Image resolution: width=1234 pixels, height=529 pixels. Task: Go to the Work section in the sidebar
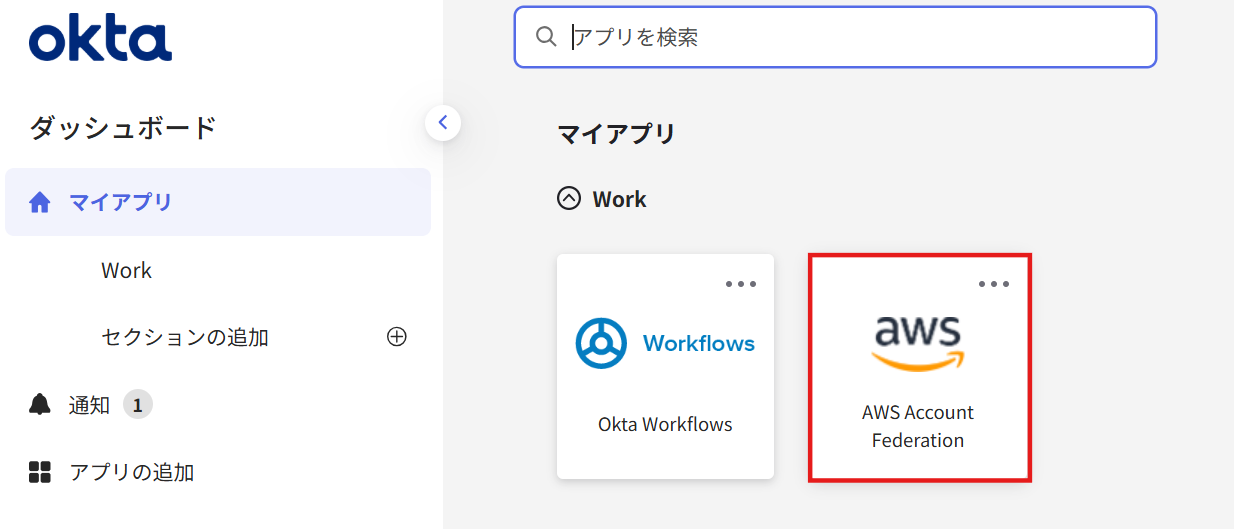[126, 270]
